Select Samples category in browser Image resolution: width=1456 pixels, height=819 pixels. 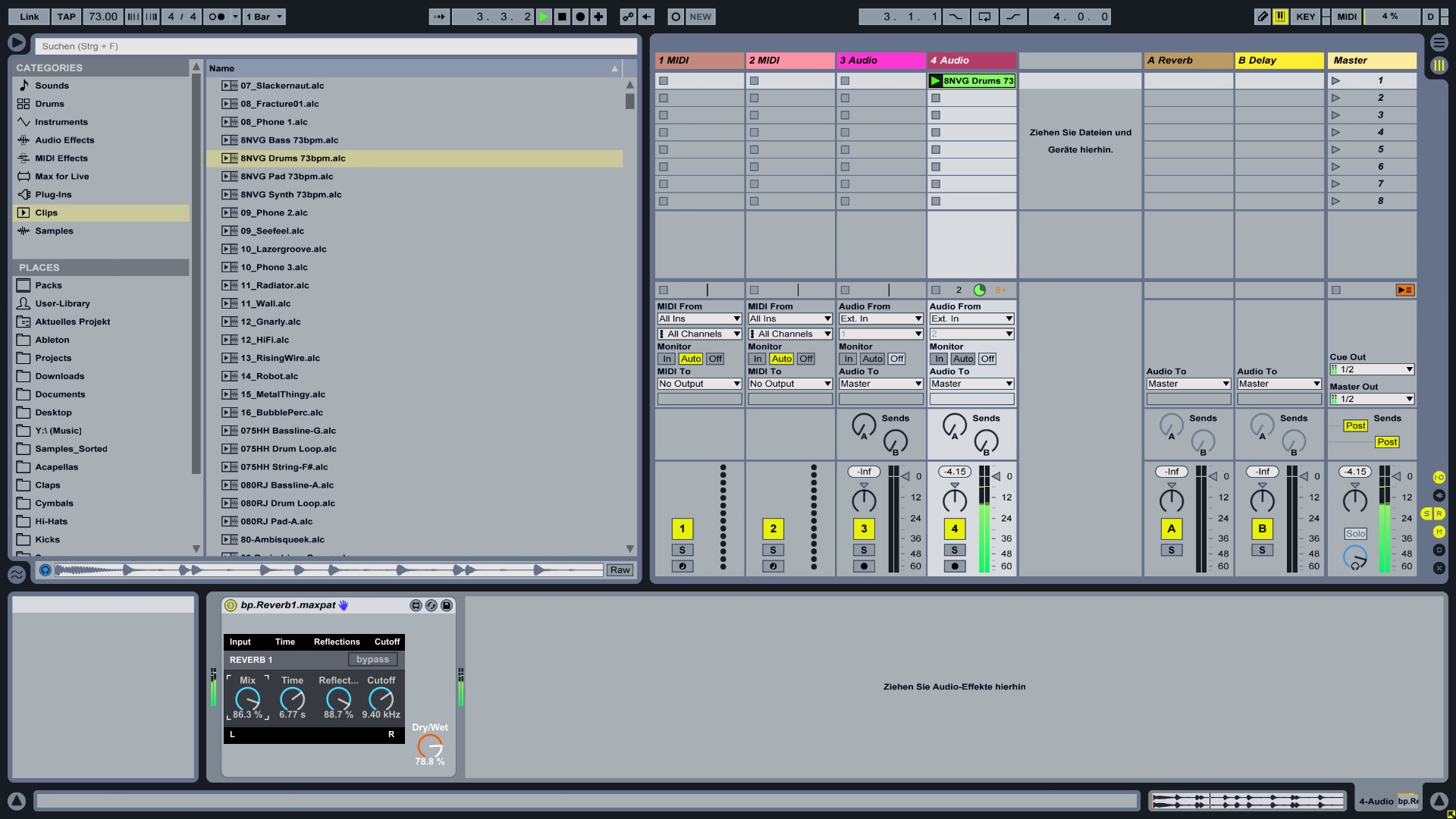[x=54, y=231]
